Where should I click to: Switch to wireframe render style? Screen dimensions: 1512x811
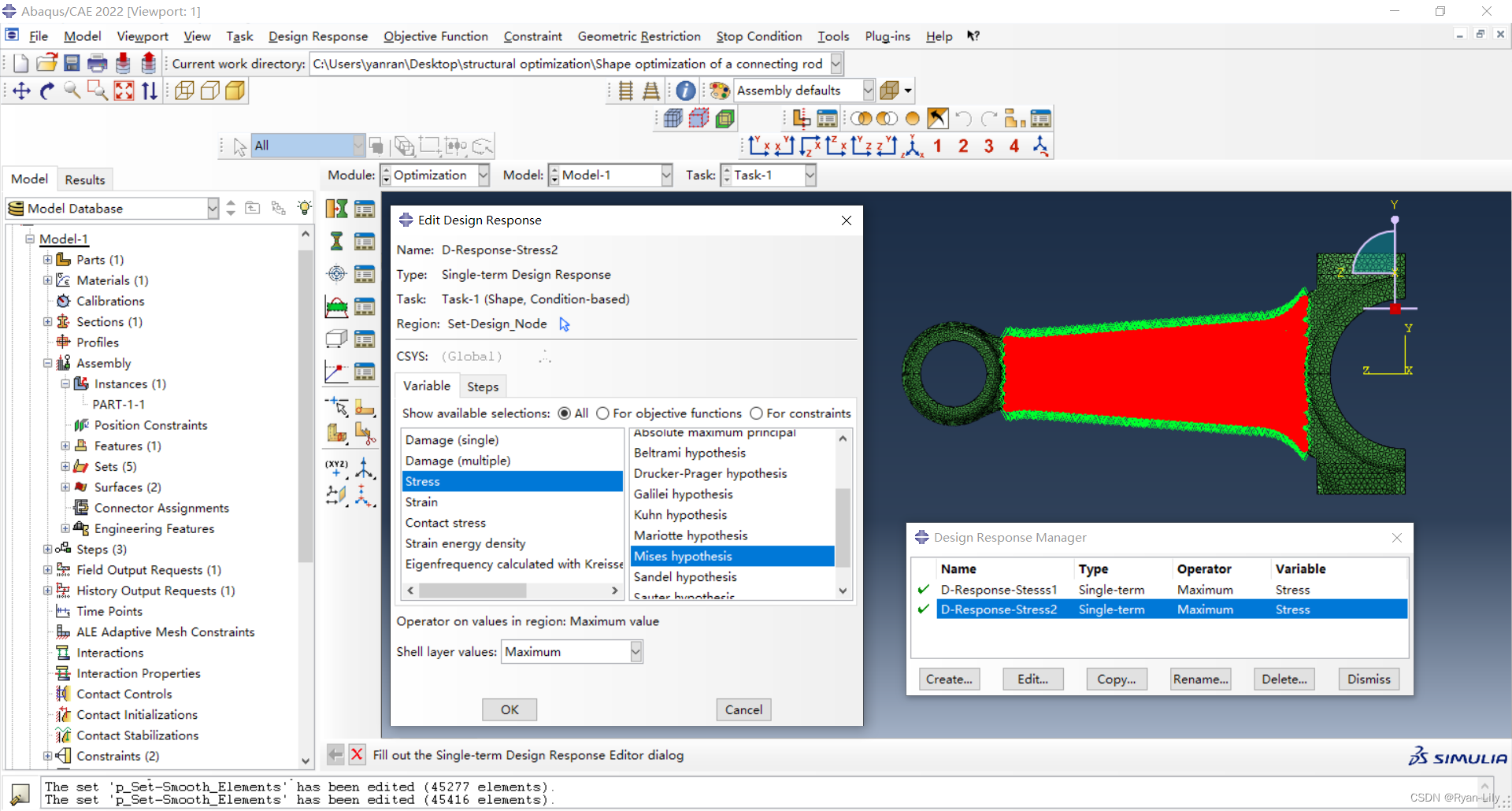[x=184, y=91]
